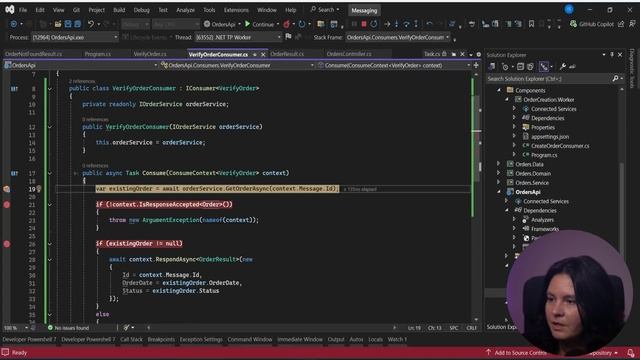Viewport: 640px width, 360px height.
Task: Click the Continue debugging button label
Action: [x=263, y=24]
